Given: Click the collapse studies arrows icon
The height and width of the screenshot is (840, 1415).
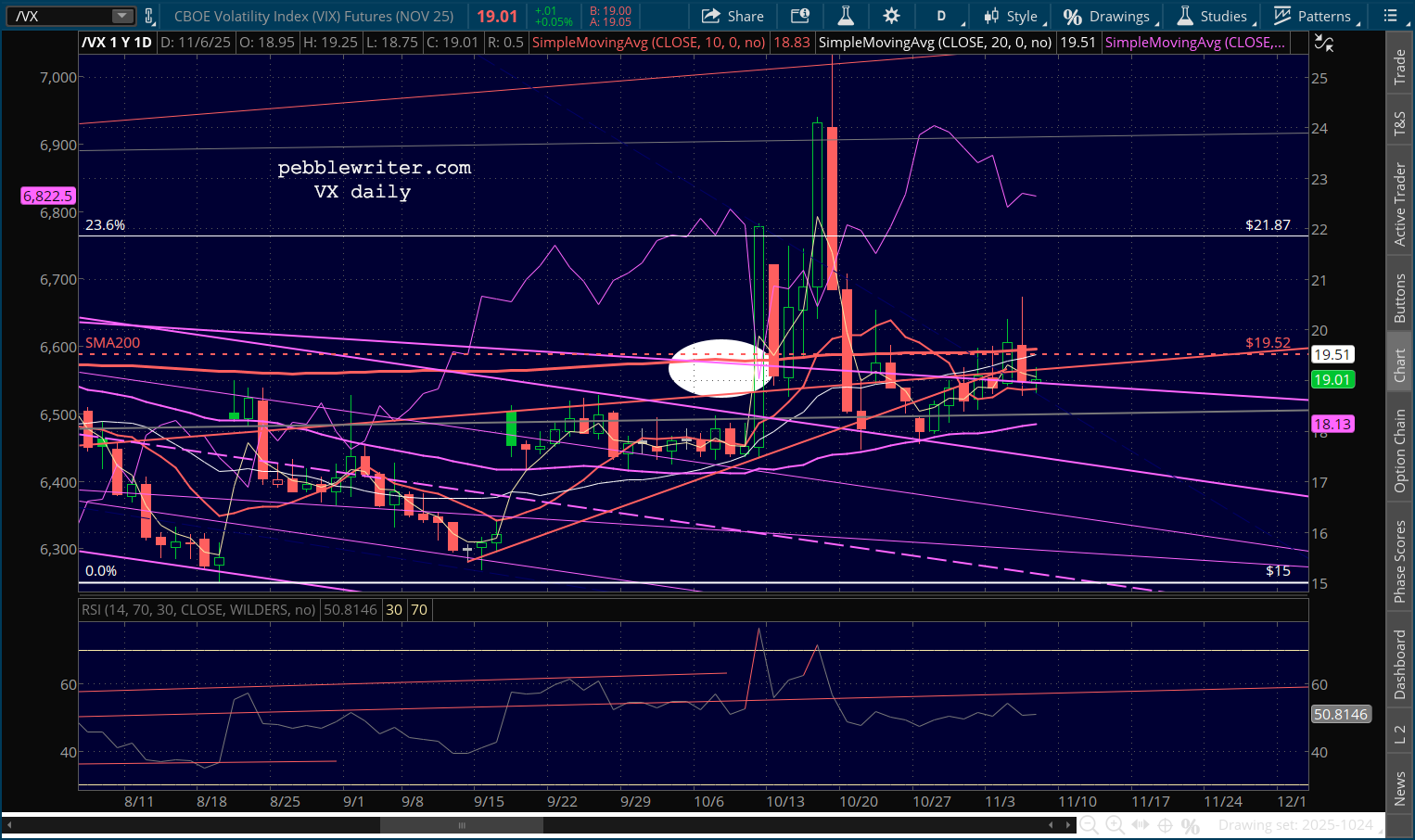Looking at the screenshot, I should coord(1324,43).
